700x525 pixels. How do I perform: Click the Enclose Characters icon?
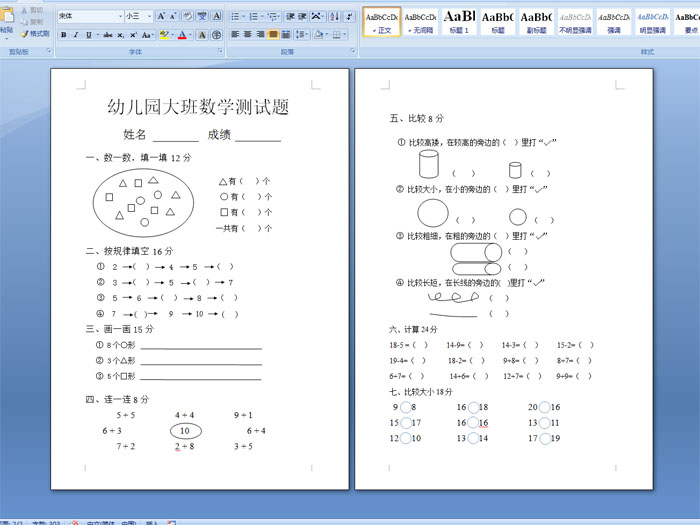point(217,34)
